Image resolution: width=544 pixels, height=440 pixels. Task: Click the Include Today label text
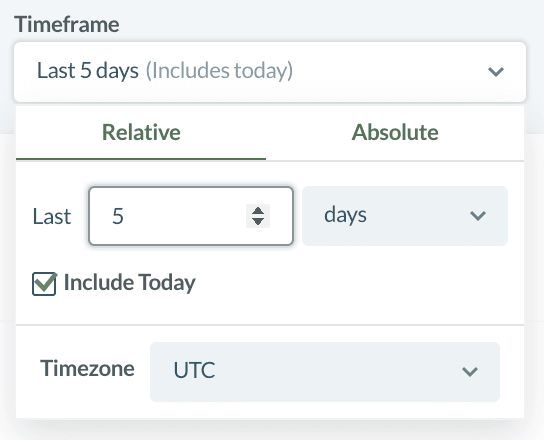pyautogui.click(x=129, y=283)
